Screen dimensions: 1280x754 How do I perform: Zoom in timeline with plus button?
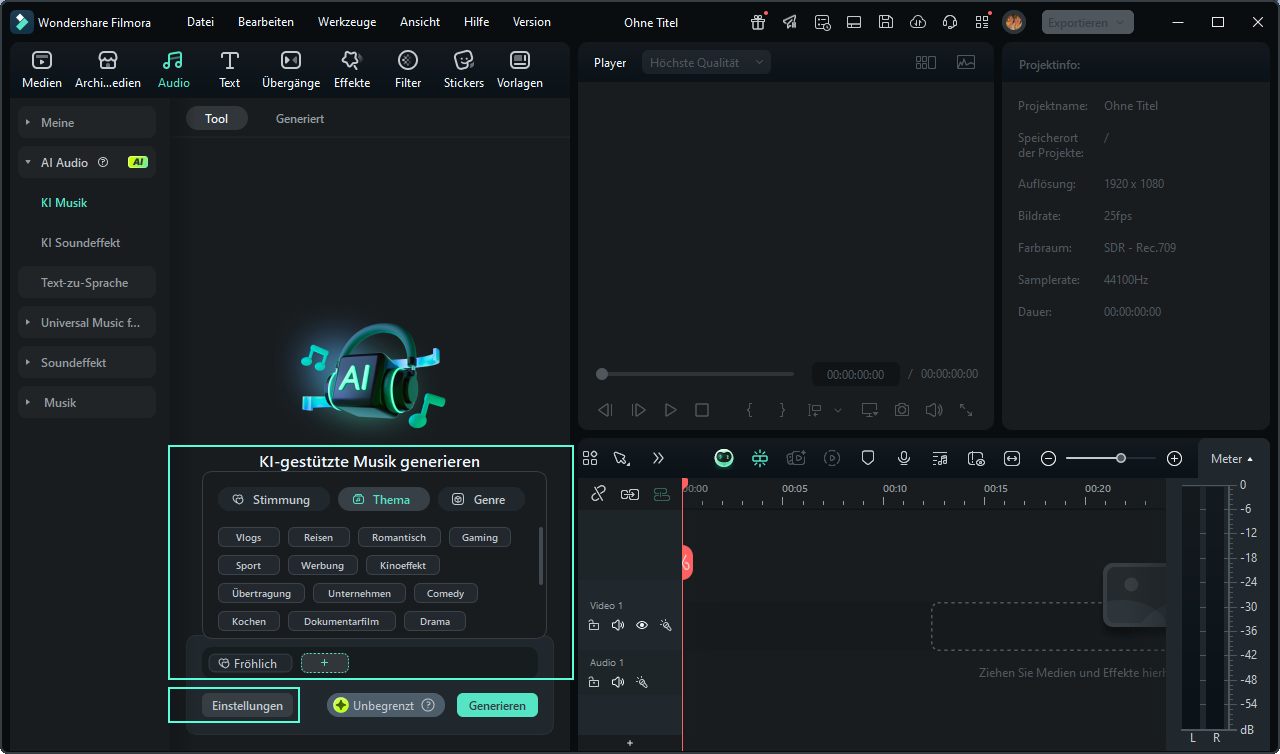pos(1175,458)
